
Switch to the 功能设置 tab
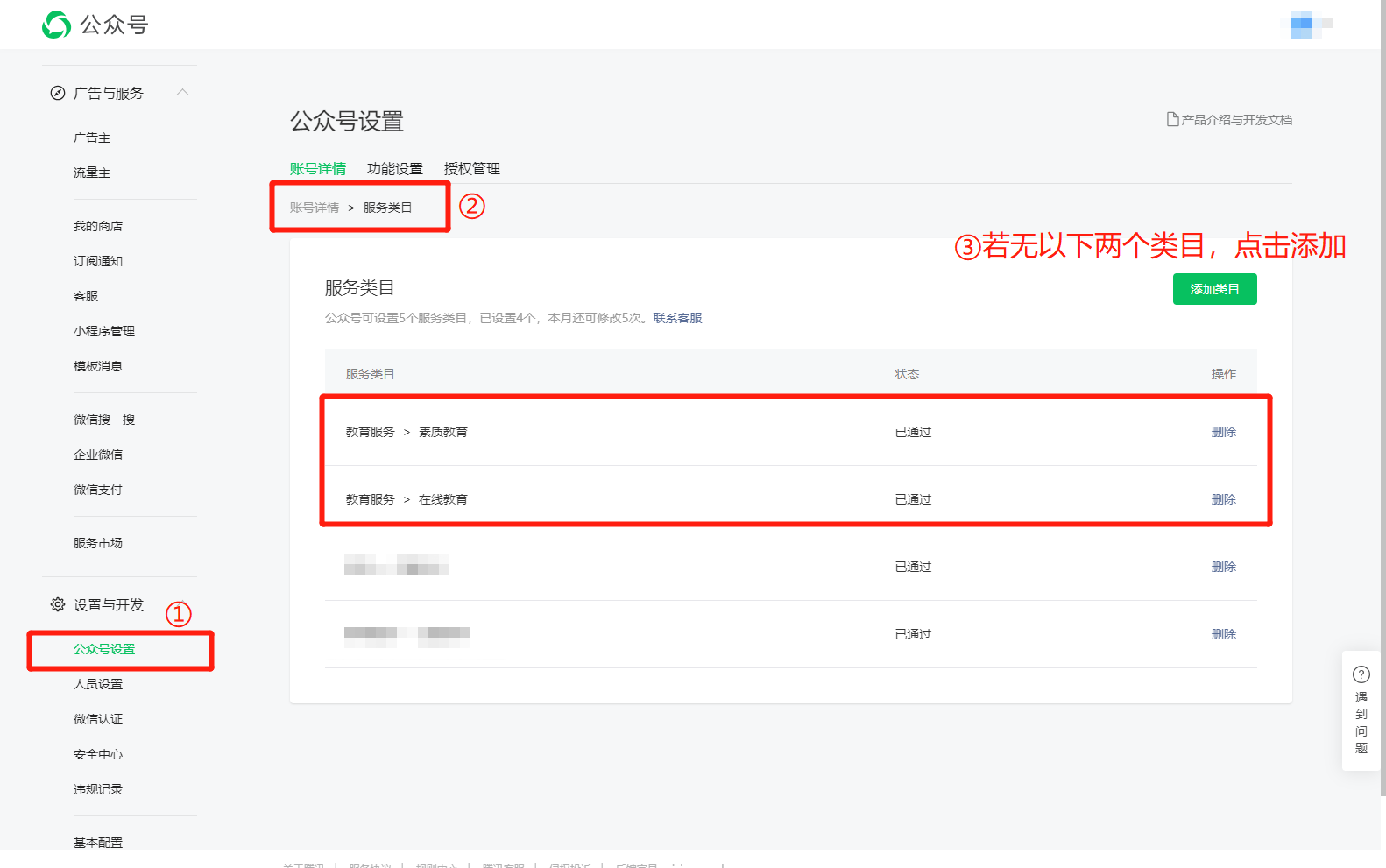(x=395, y=168)
